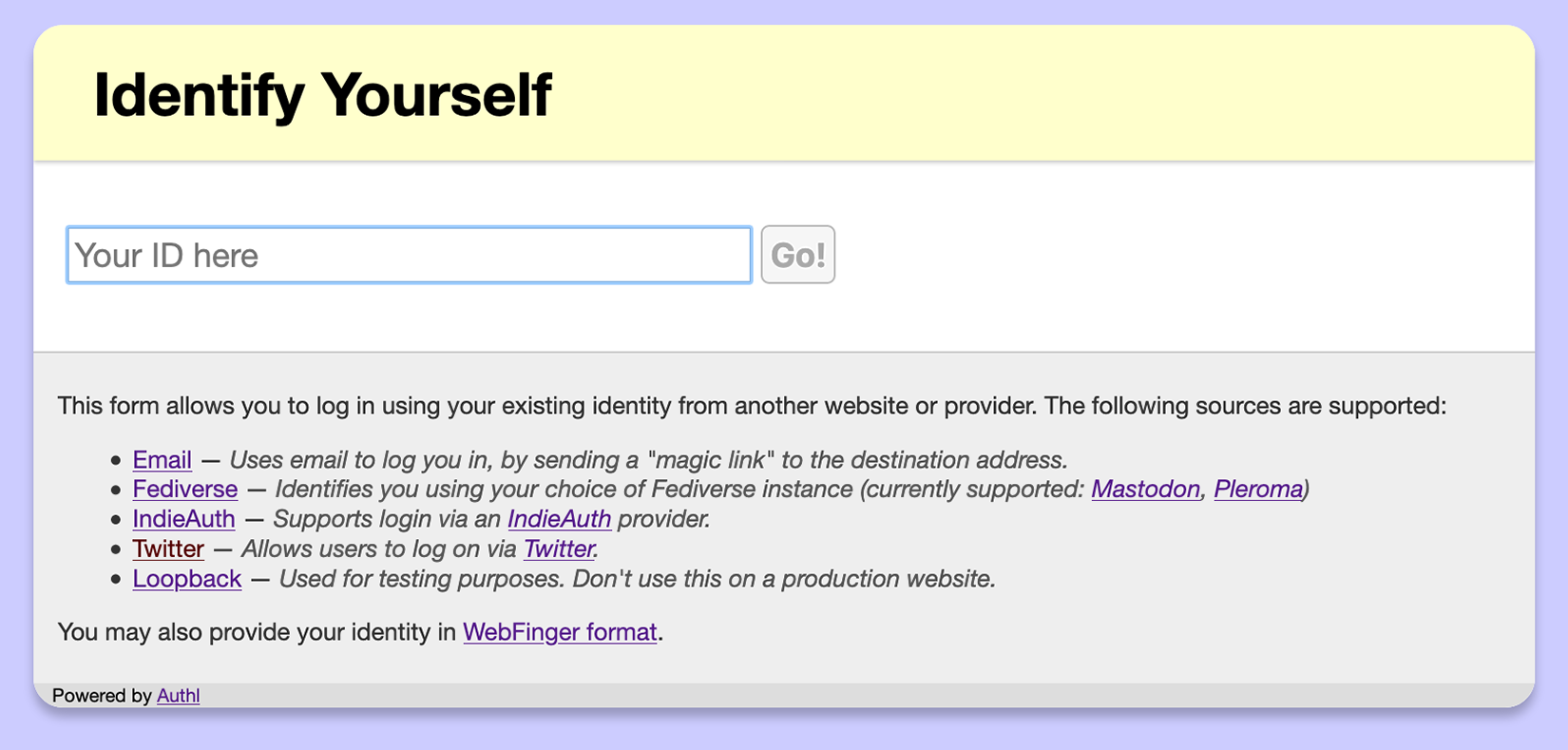Focus the 'Your ID here' text field
The height and width of the screenshot is (750, 1568).
click(409, 255)
